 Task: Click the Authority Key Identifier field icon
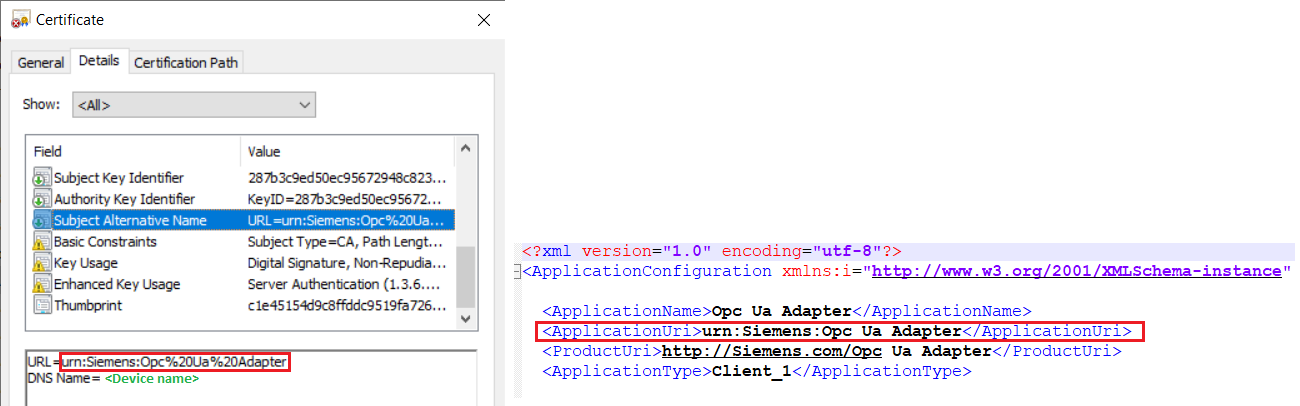click(42, 199)
